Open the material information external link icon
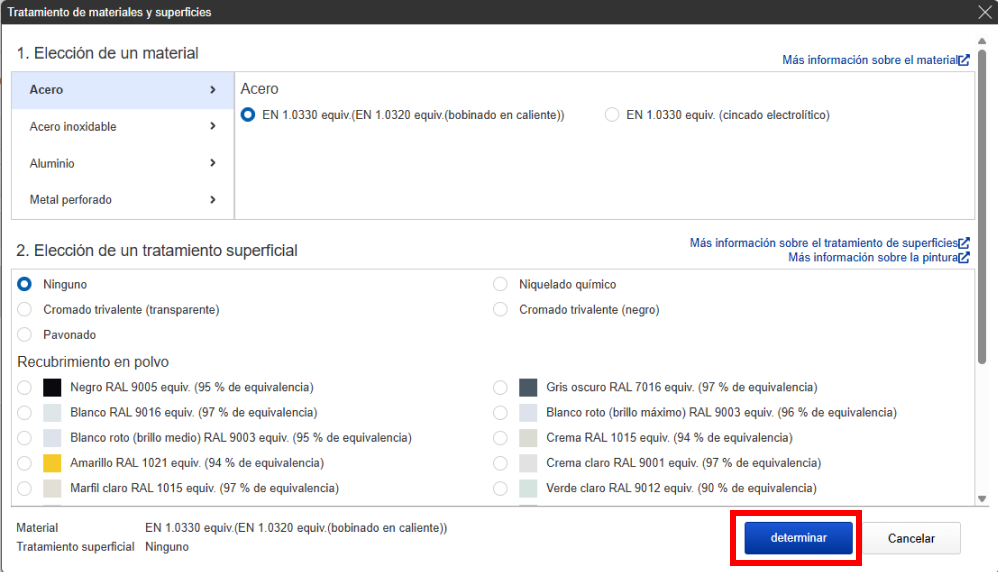Screen dimensions: 998x572 point(964,60)
